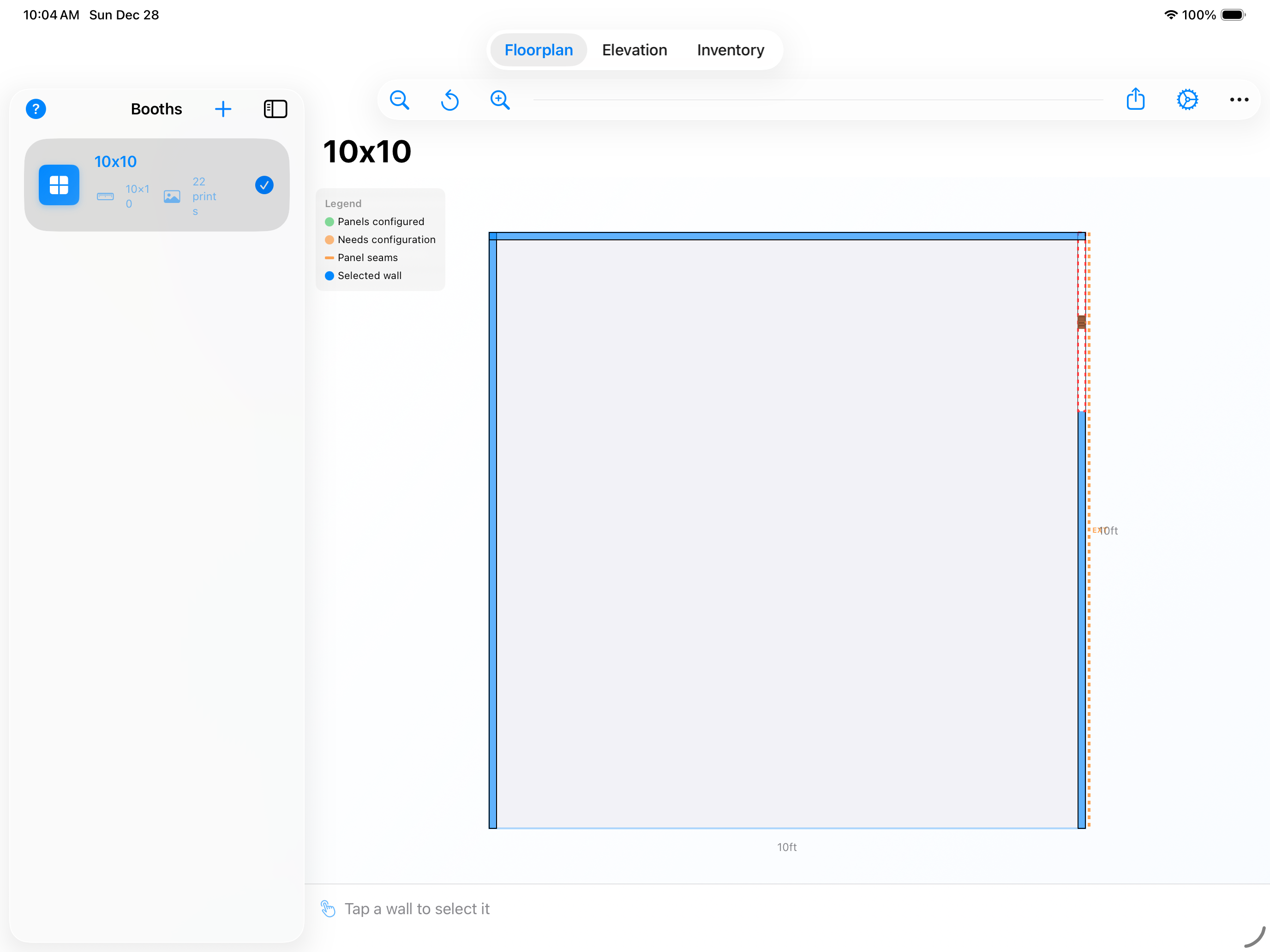This screenshot has height=952, width=1270.
Task: Switch to the Elevation tab
Action: 634,50
